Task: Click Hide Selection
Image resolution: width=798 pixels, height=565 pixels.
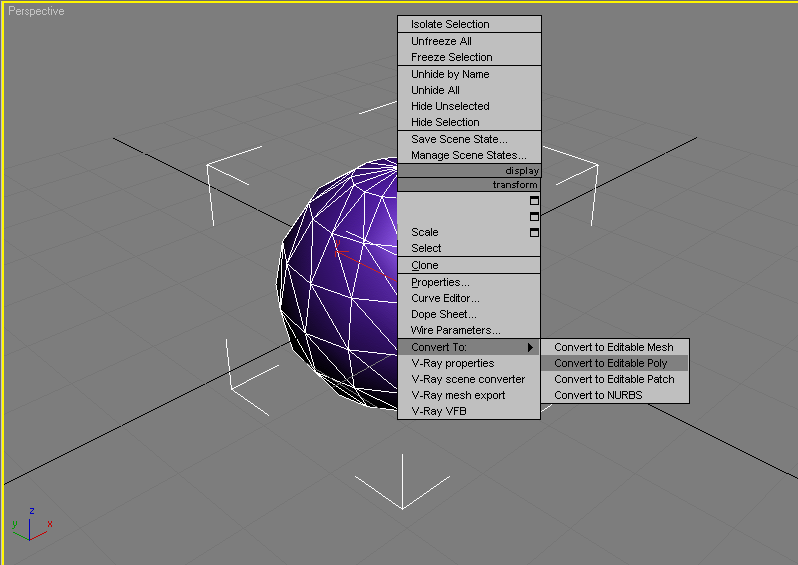Action: (x=469, y=122)
